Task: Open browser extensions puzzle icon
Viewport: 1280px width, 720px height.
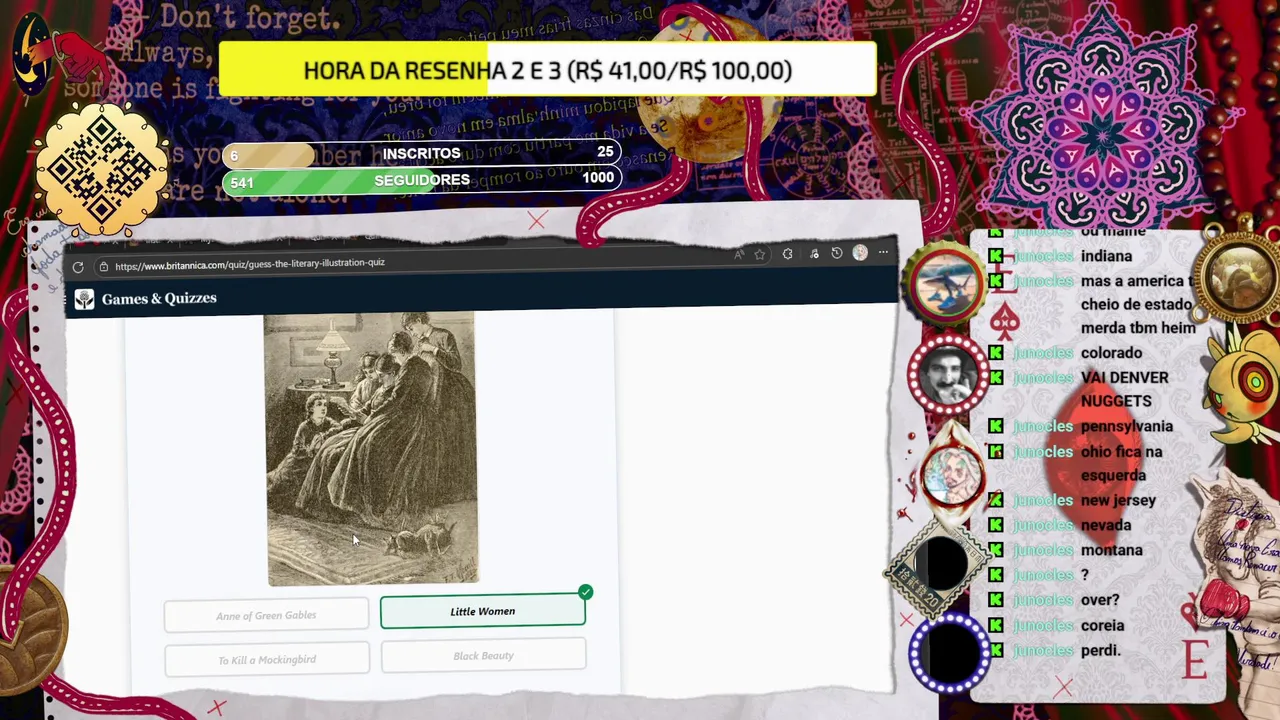Action: click(788, 254)
